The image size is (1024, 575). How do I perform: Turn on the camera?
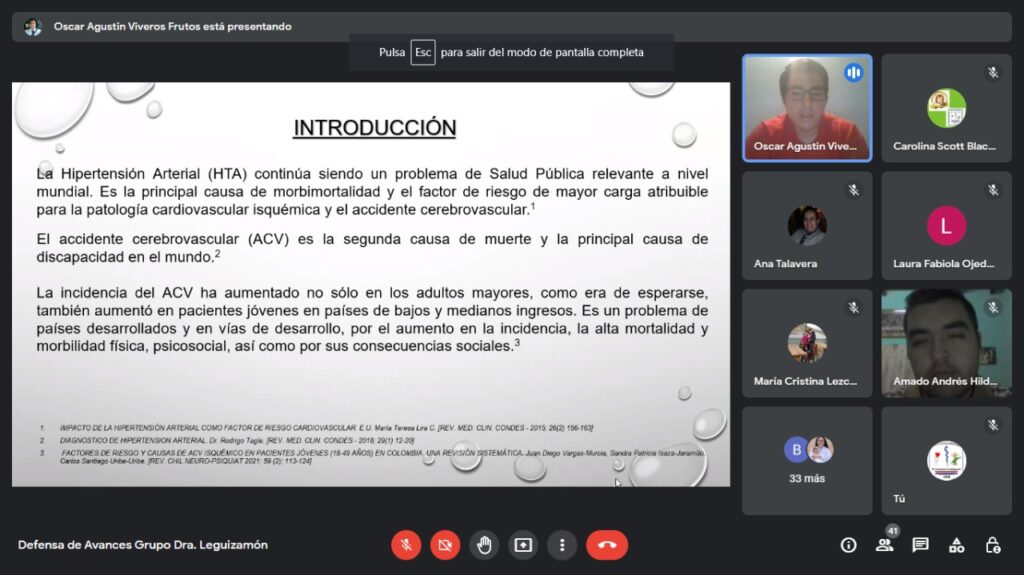[445, 545]
